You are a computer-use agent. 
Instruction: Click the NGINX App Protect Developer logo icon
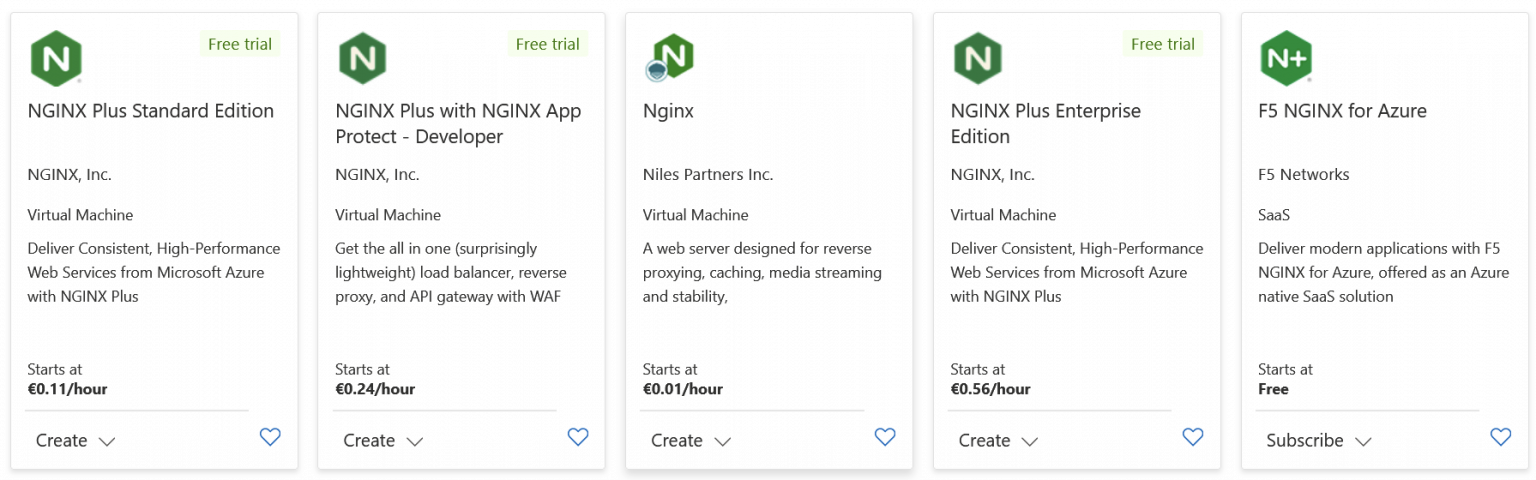tap(362, 58)
